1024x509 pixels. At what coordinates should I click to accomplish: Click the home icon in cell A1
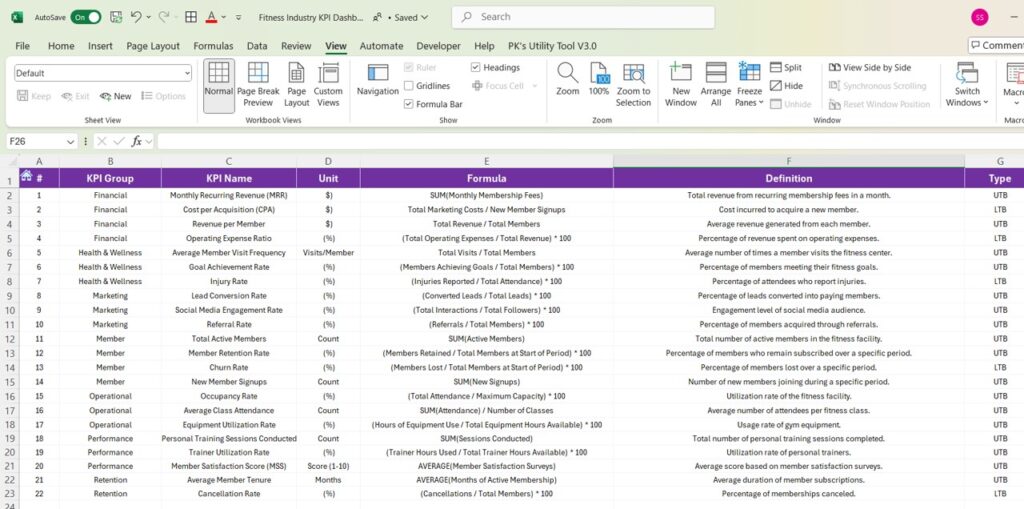tap(26, 175)
